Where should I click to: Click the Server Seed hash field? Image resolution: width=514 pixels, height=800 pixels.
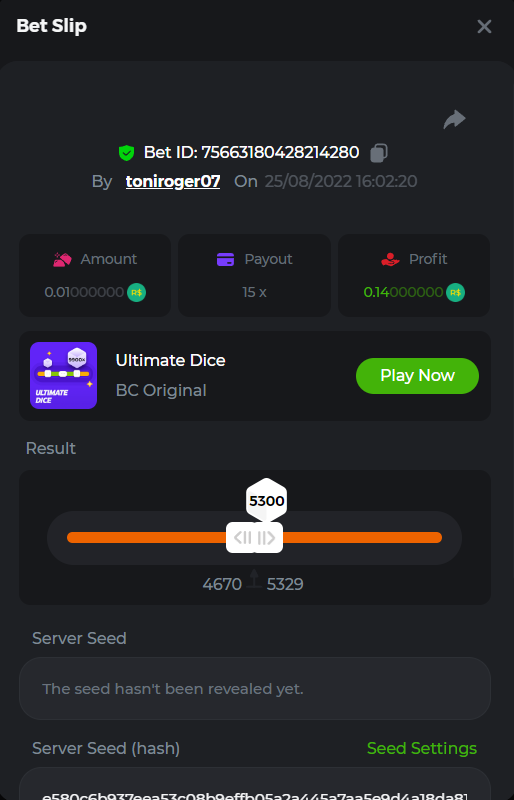coord(255,784)
